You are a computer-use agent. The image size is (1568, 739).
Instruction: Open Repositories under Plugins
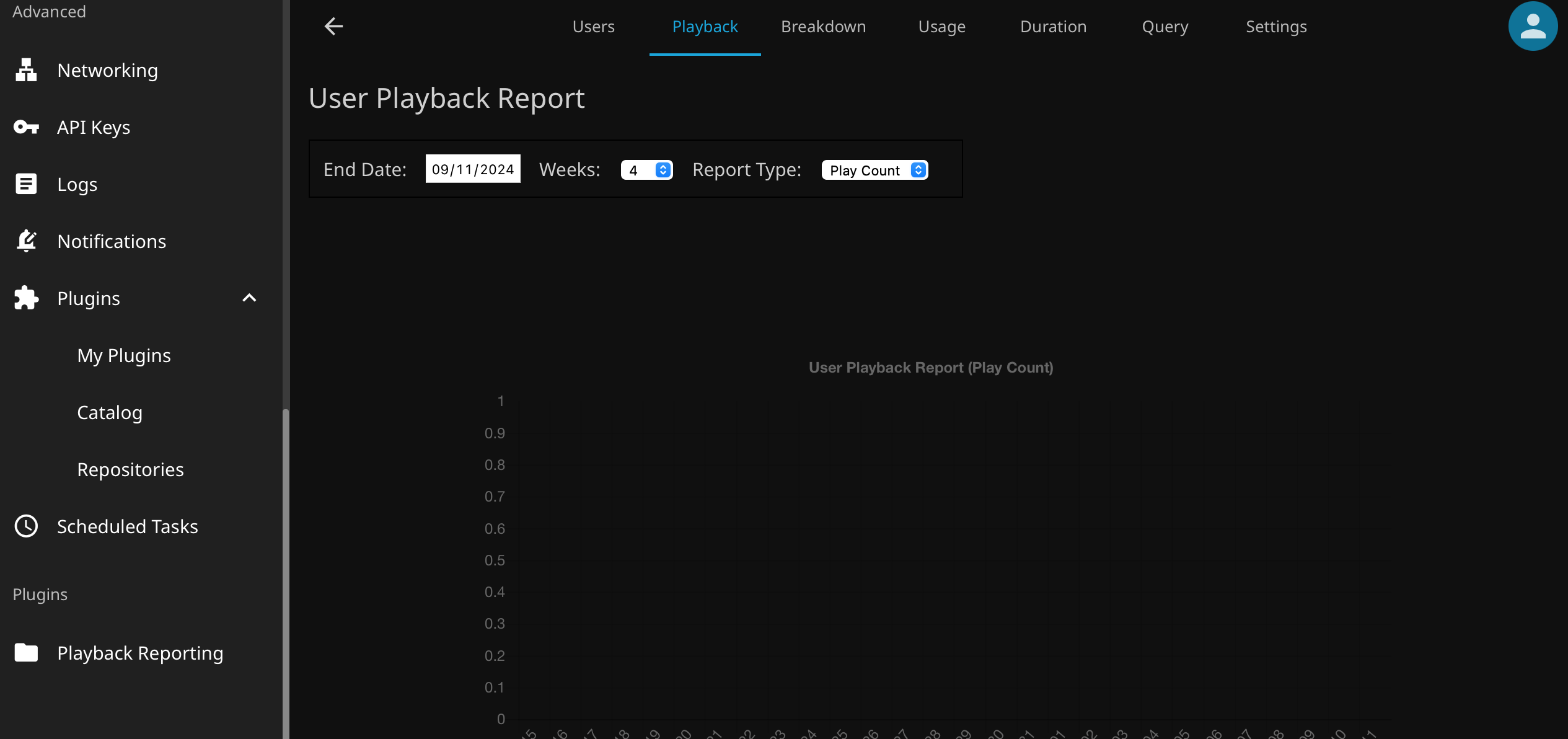pos(130,469)
